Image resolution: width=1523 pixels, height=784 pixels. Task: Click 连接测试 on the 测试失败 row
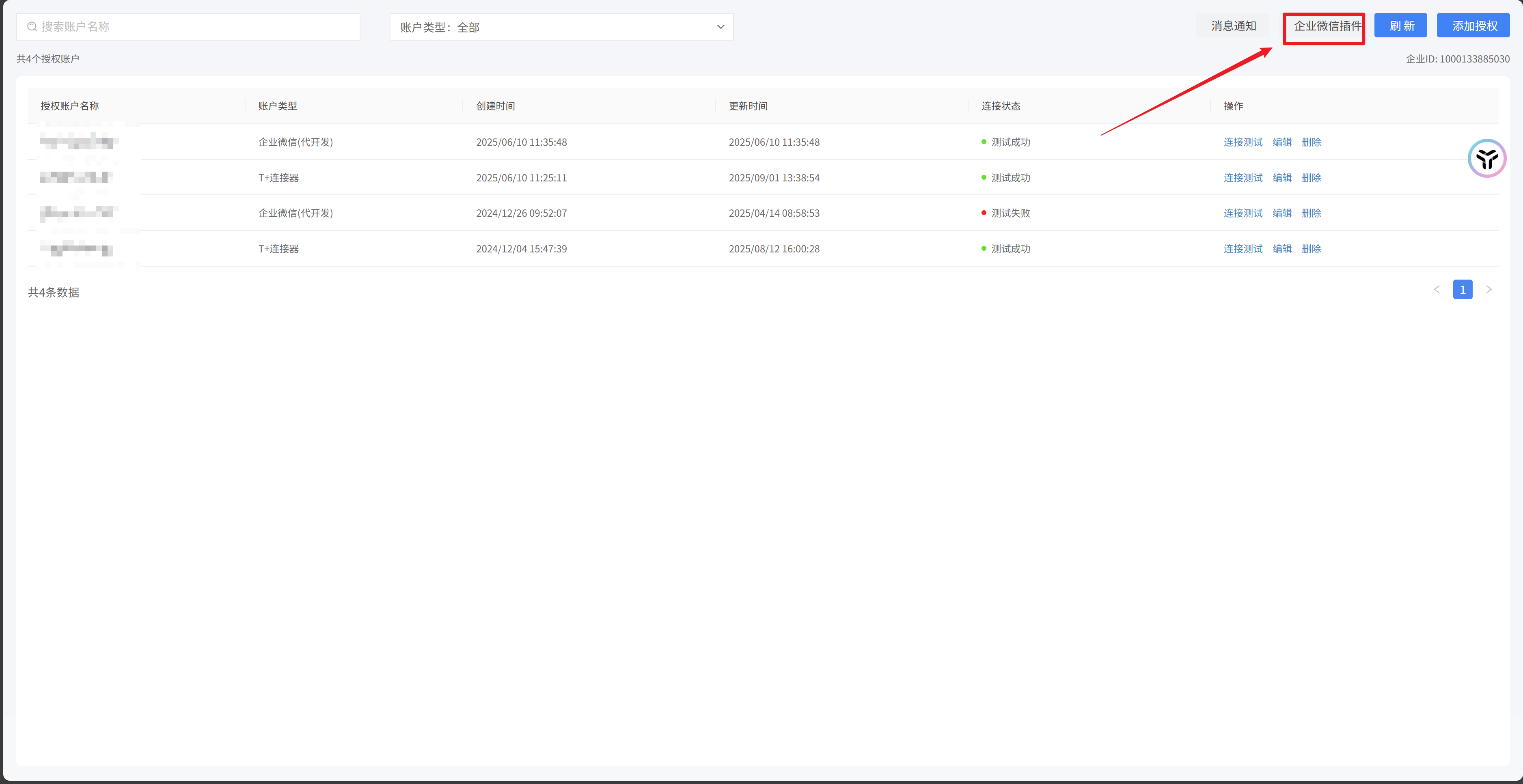(1243, 213)
